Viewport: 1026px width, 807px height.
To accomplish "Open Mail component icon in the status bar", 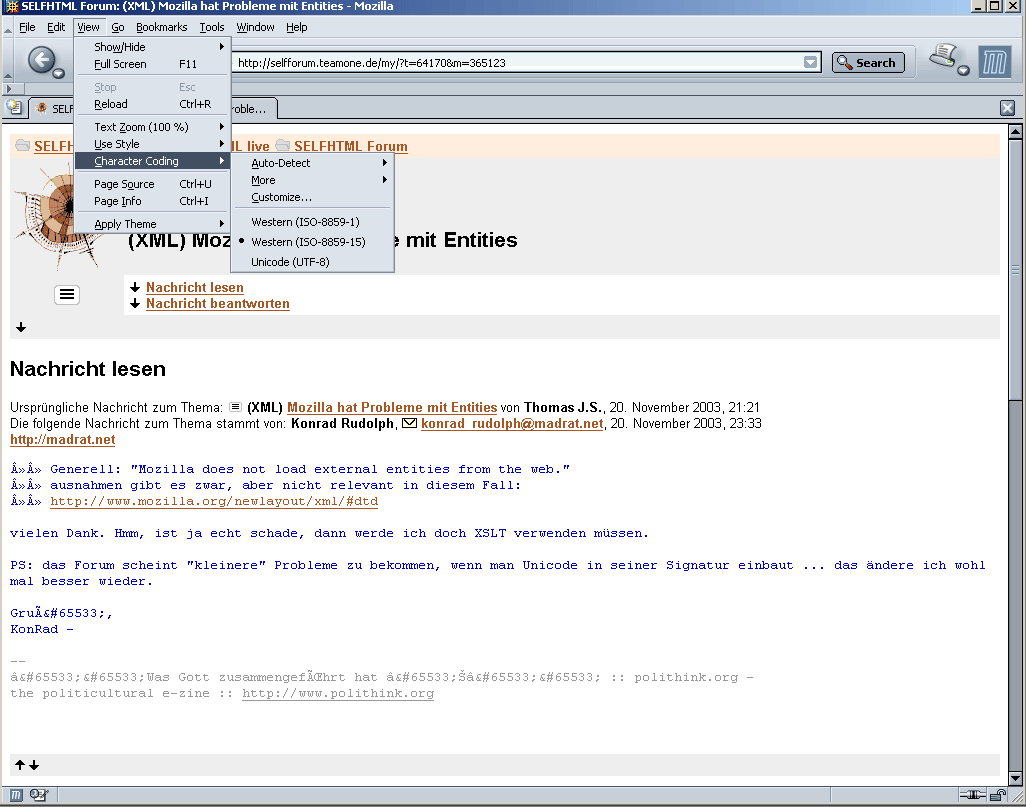I will [39, 795].
